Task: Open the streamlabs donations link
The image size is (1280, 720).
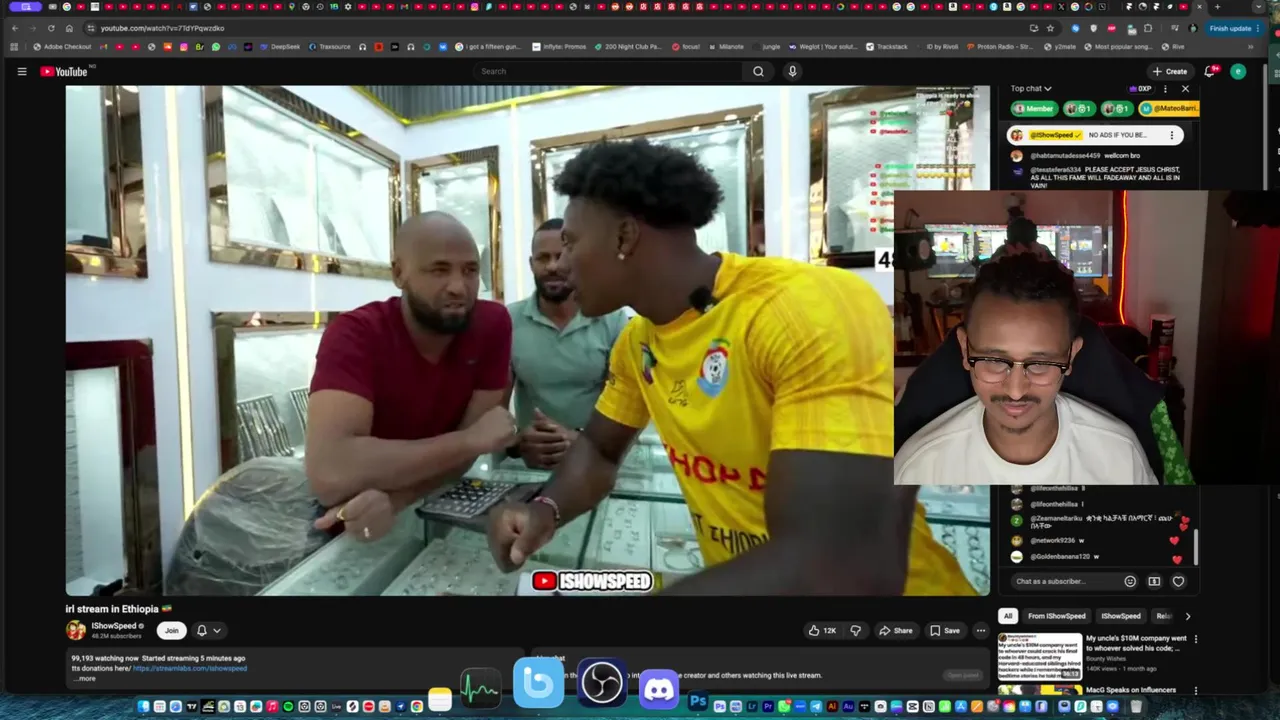Action: tap(189, 668)
